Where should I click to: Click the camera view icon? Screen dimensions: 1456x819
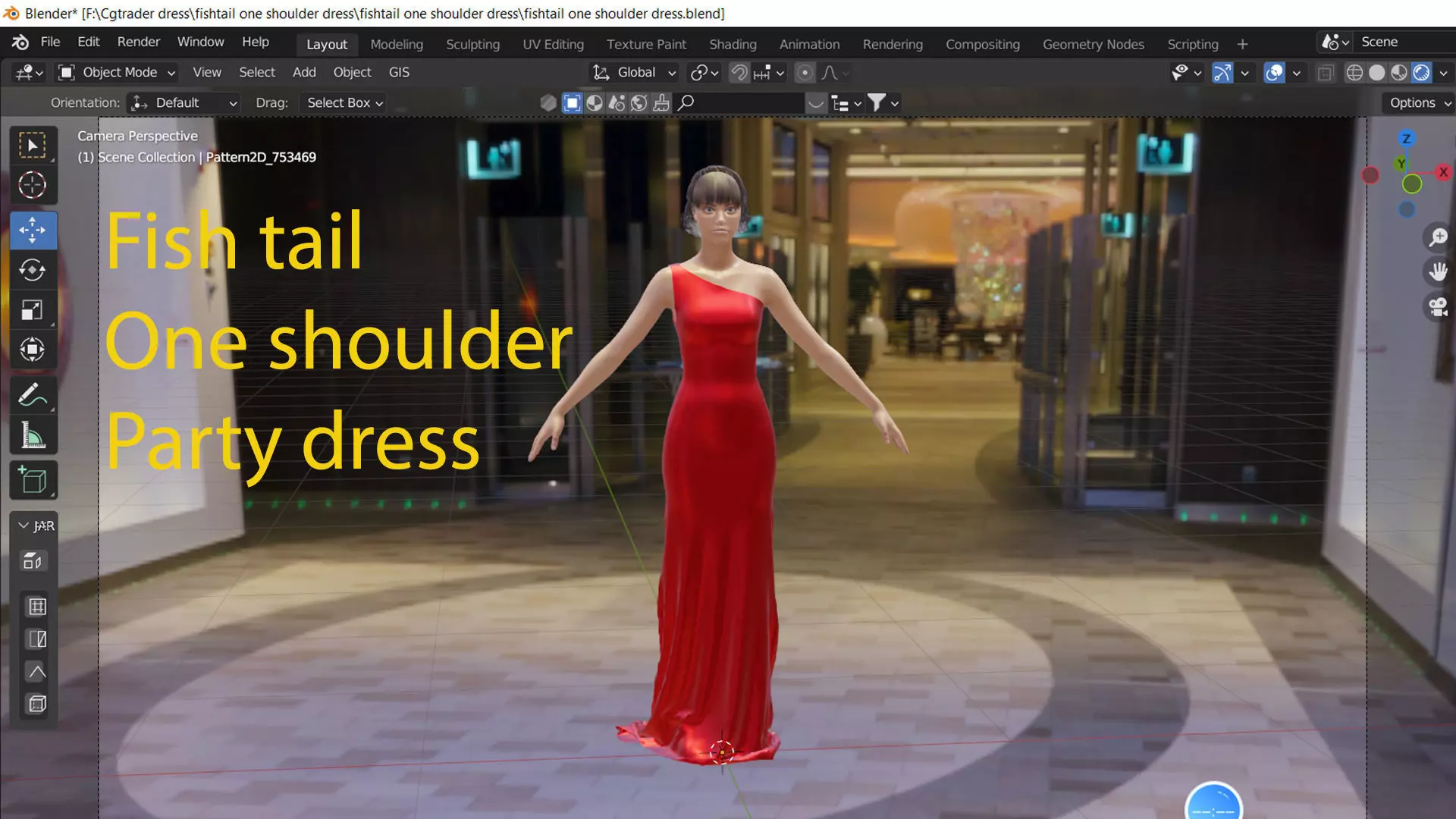coord(1438,307)
